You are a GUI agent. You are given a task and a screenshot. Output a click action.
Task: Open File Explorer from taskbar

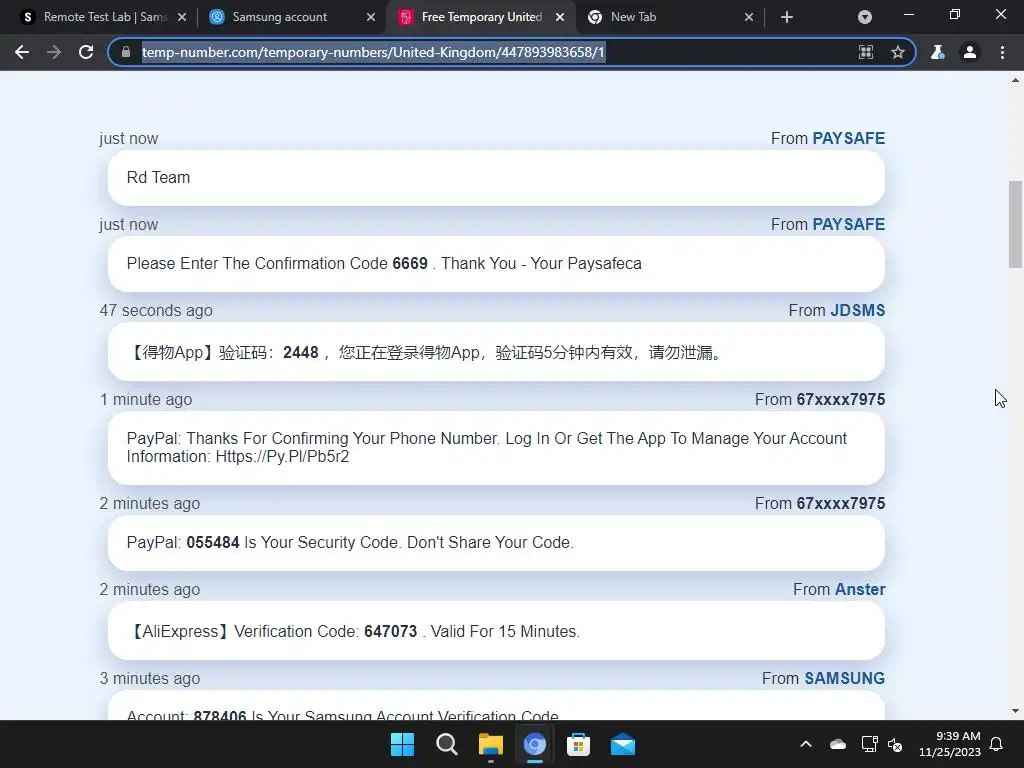[x=490, y=744]
